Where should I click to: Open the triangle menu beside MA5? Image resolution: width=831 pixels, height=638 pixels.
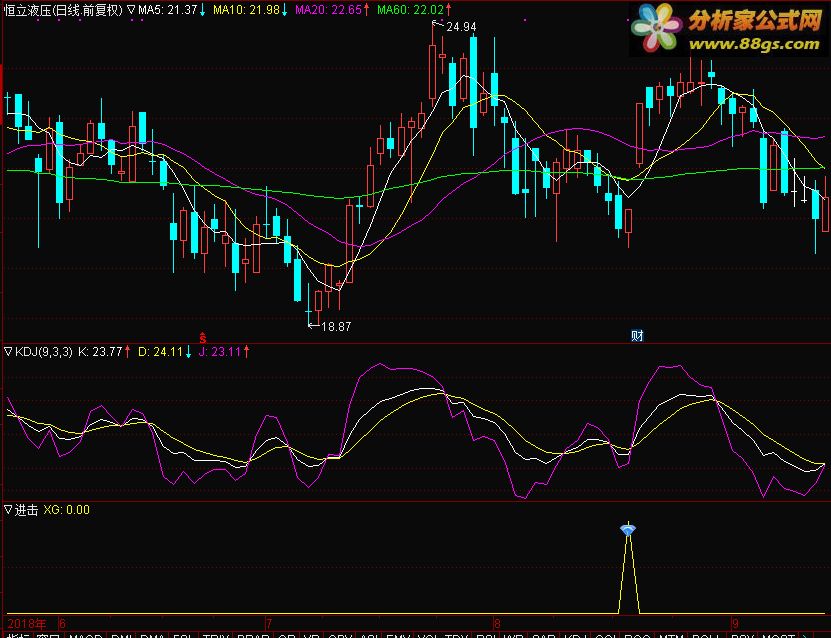point(131,10)
